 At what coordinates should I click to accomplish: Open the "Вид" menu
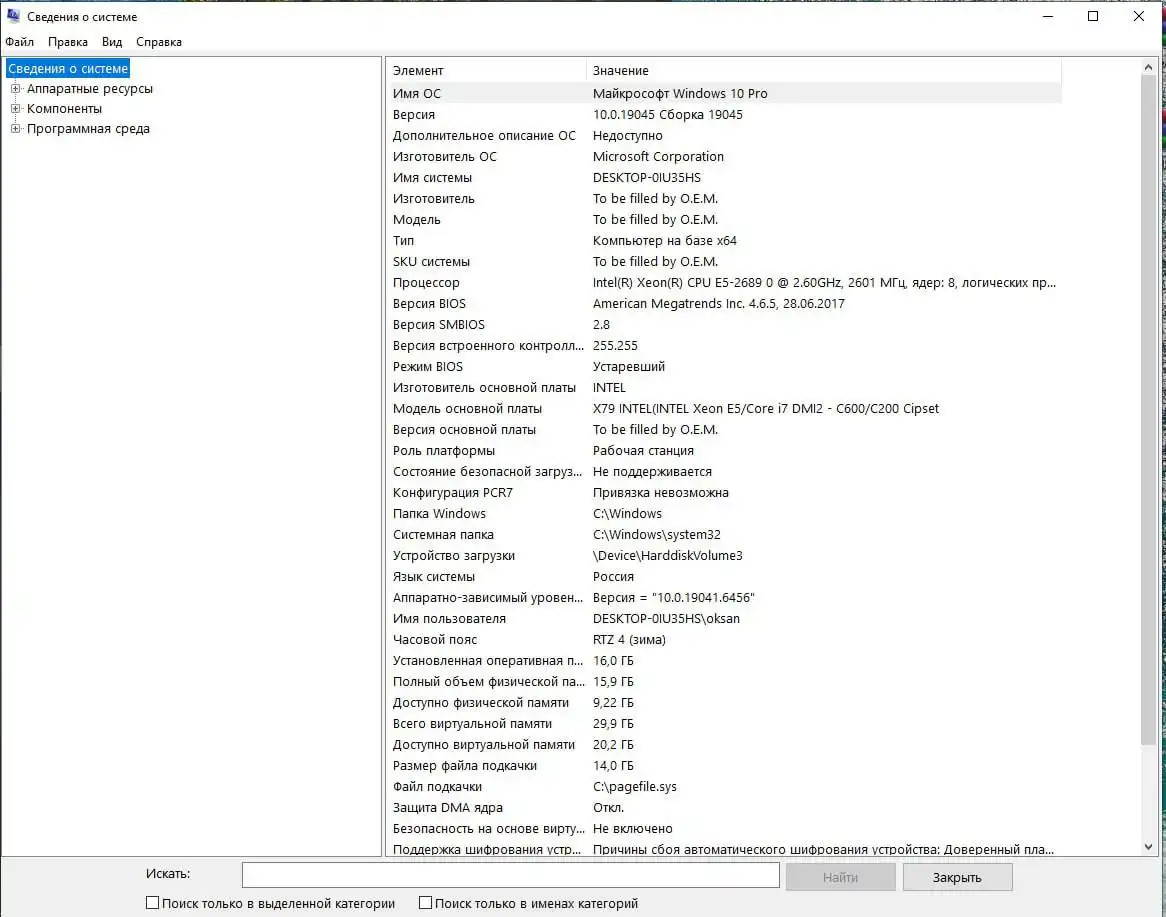click(x=111, y=41)
